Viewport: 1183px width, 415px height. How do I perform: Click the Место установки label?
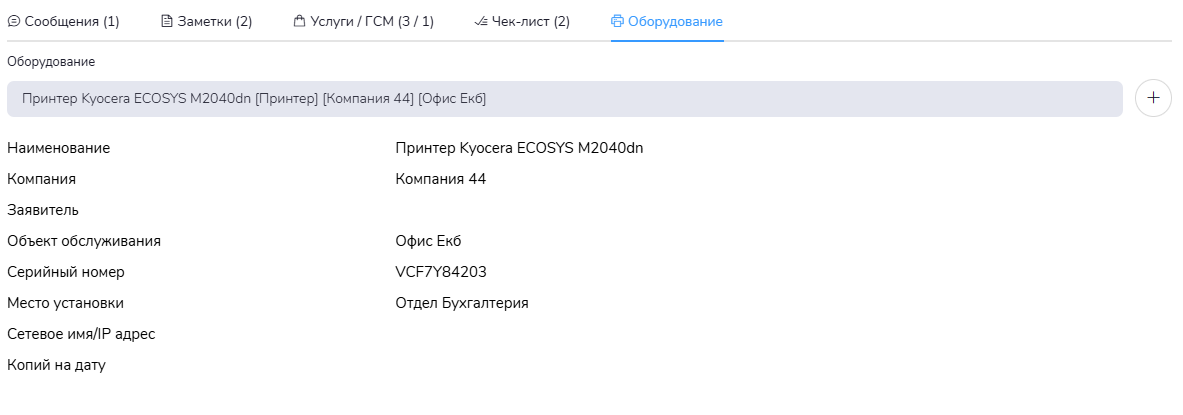pos(65,303)
